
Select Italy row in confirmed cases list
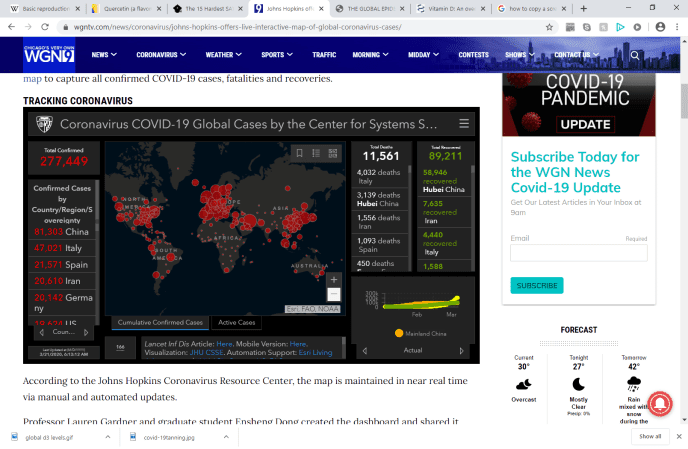[61, 248]
